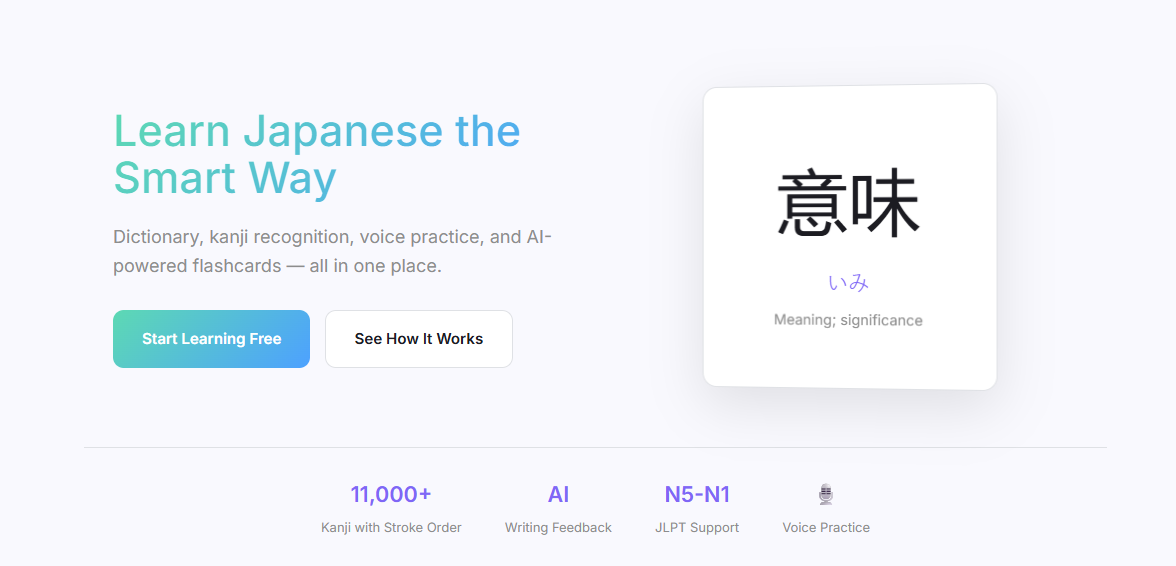The width and height of the screenshot is (1176, 566).
Task: Select the 意味 flashcard
Action: pyautogui.click(x=850, y=237)
